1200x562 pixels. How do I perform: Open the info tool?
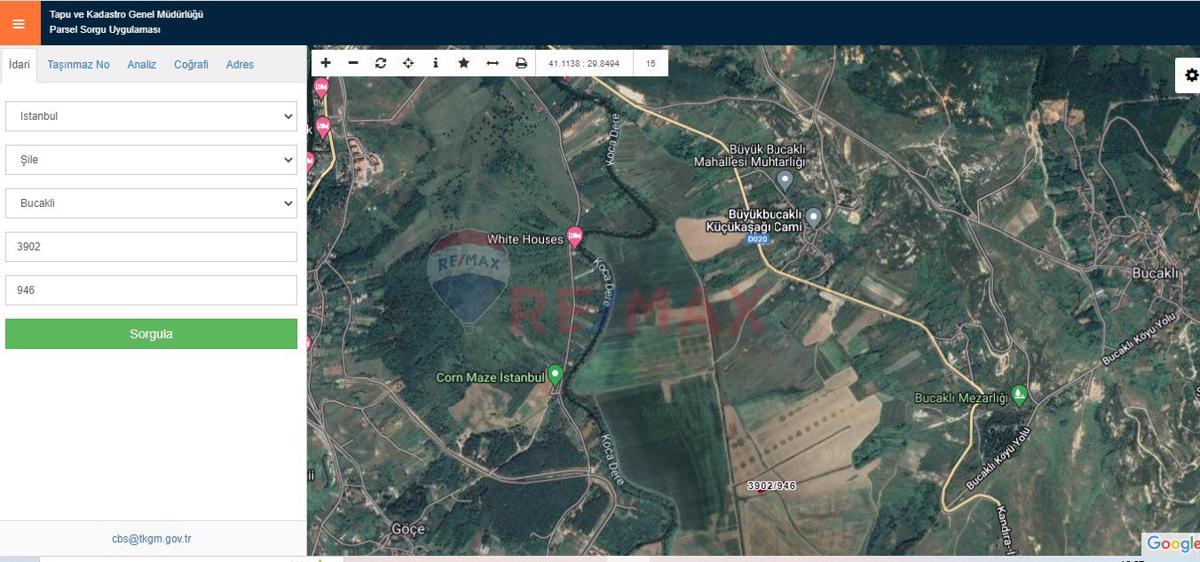(436, 63)
